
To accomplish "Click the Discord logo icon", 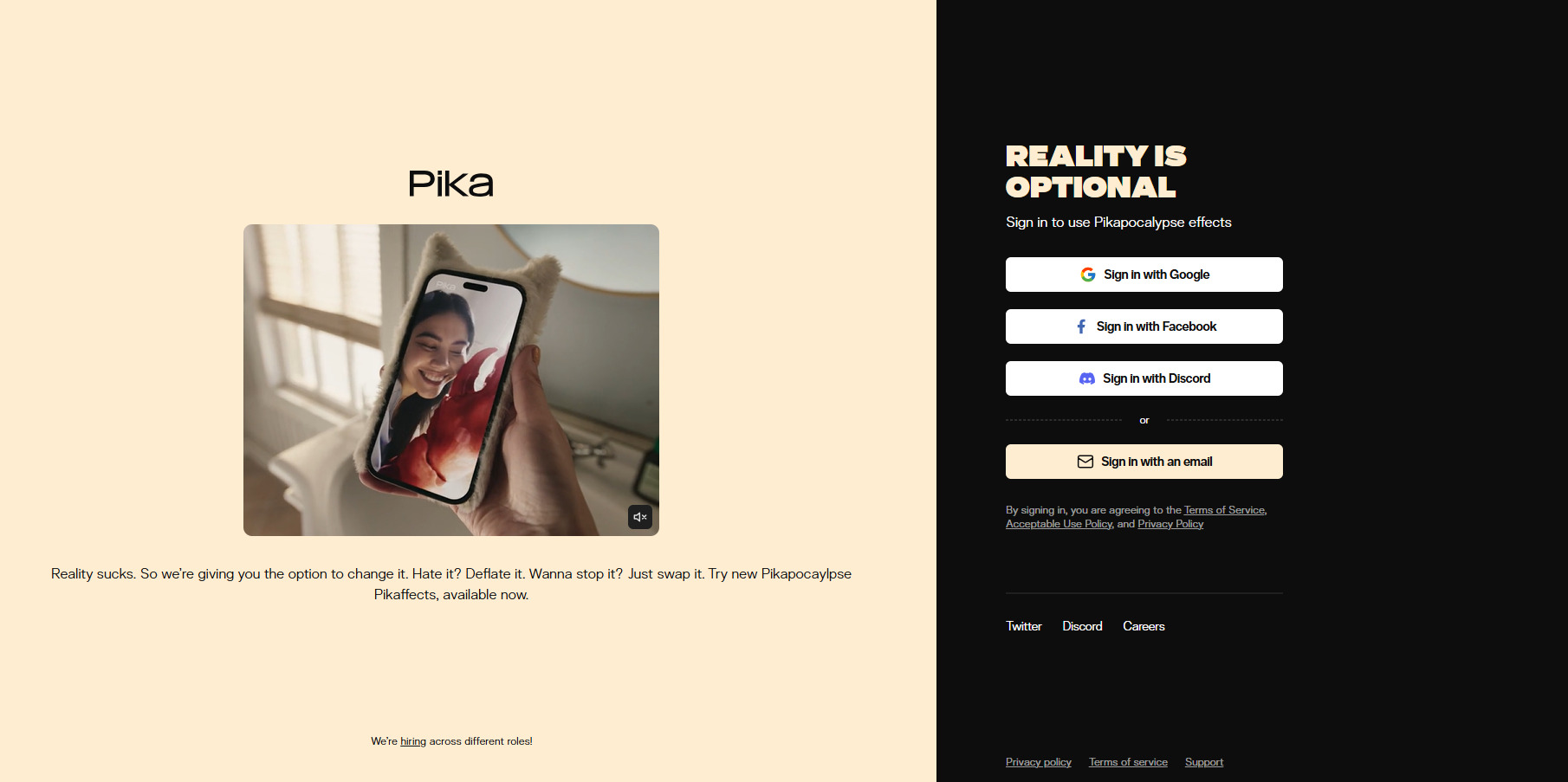I will [1087, 378].
